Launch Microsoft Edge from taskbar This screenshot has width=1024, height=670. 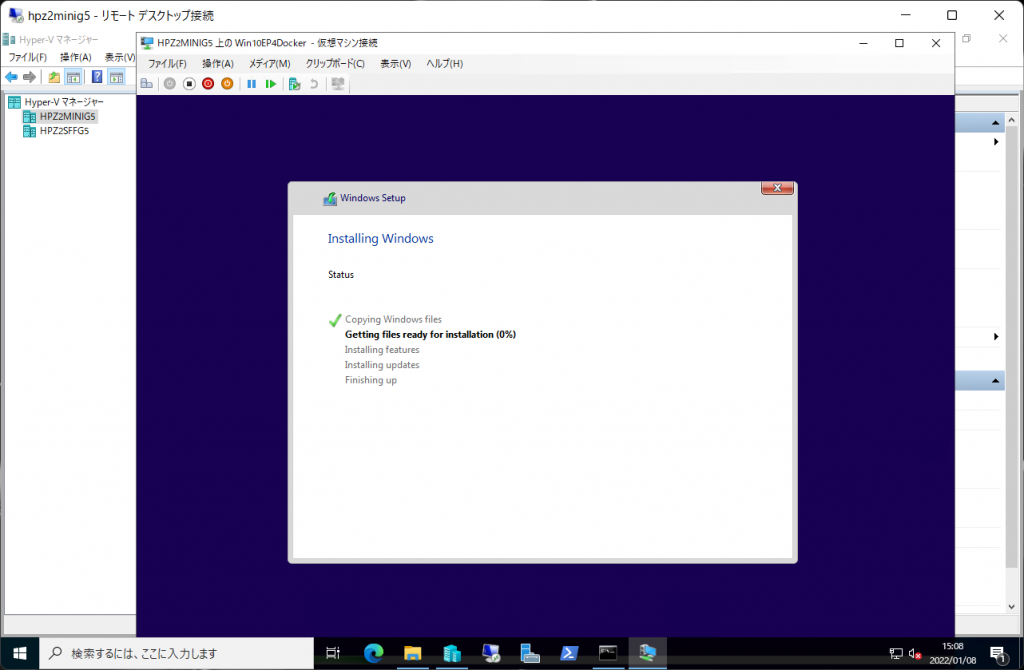point(374,653)
